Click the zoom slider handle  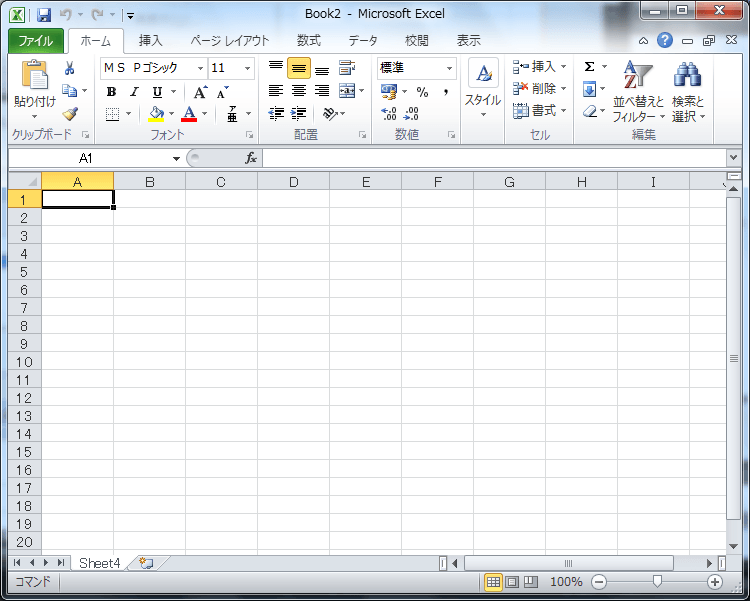click(657, 581)
